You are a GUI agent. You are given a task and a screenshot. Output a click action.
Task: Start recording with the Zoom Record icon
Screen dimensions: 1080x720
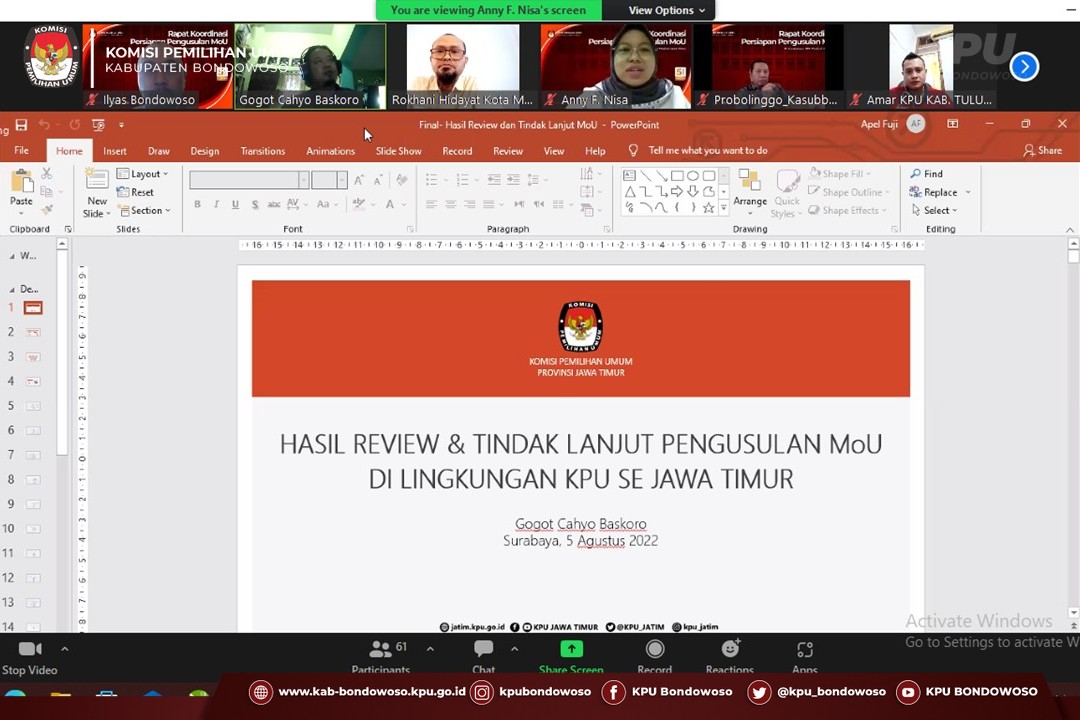tap(655, 650)
